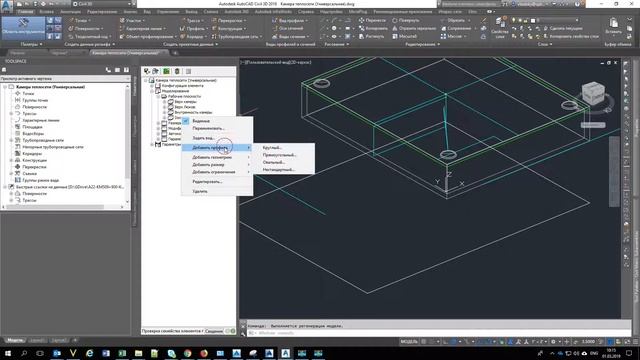Screen dimensions: 640x360
Task: Select the Повернуть rotate tool
Action: pos(405,20)
